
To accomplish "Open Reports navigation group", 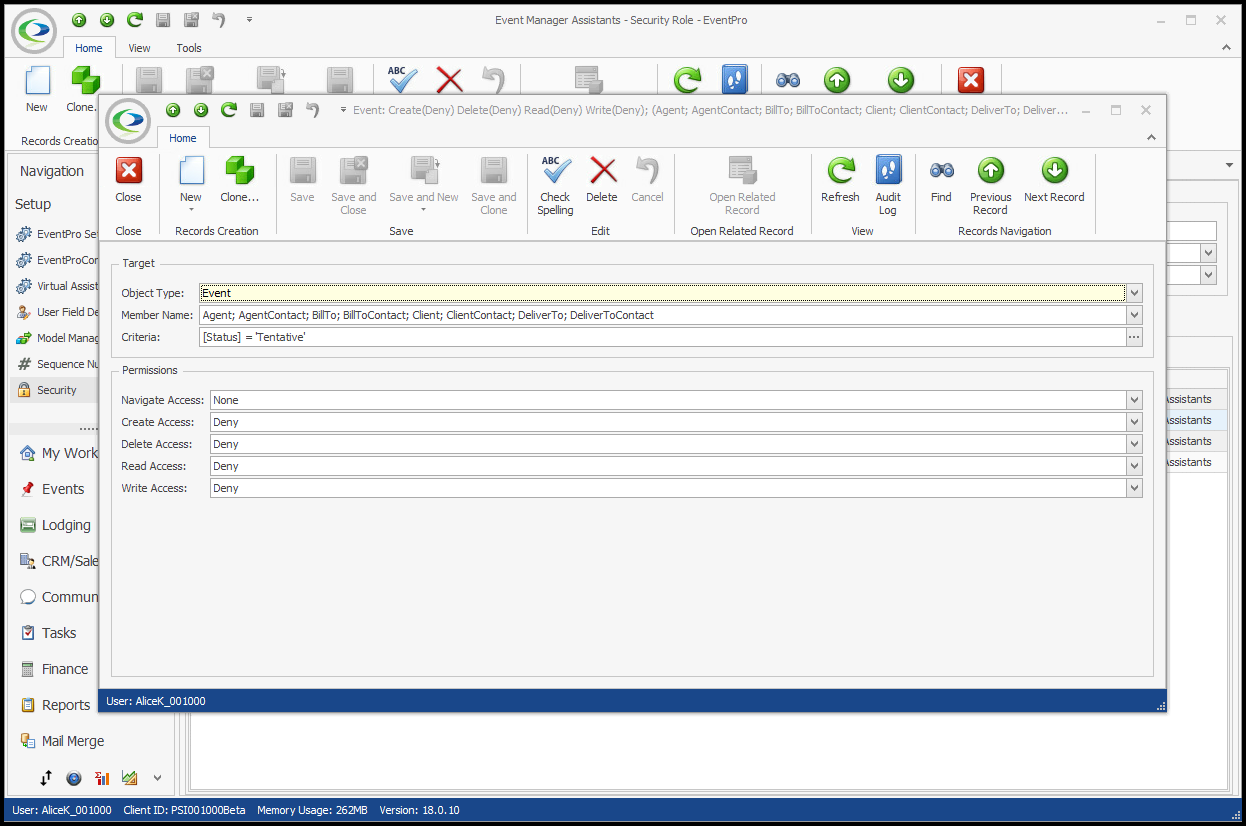I will tap(66, 705).
